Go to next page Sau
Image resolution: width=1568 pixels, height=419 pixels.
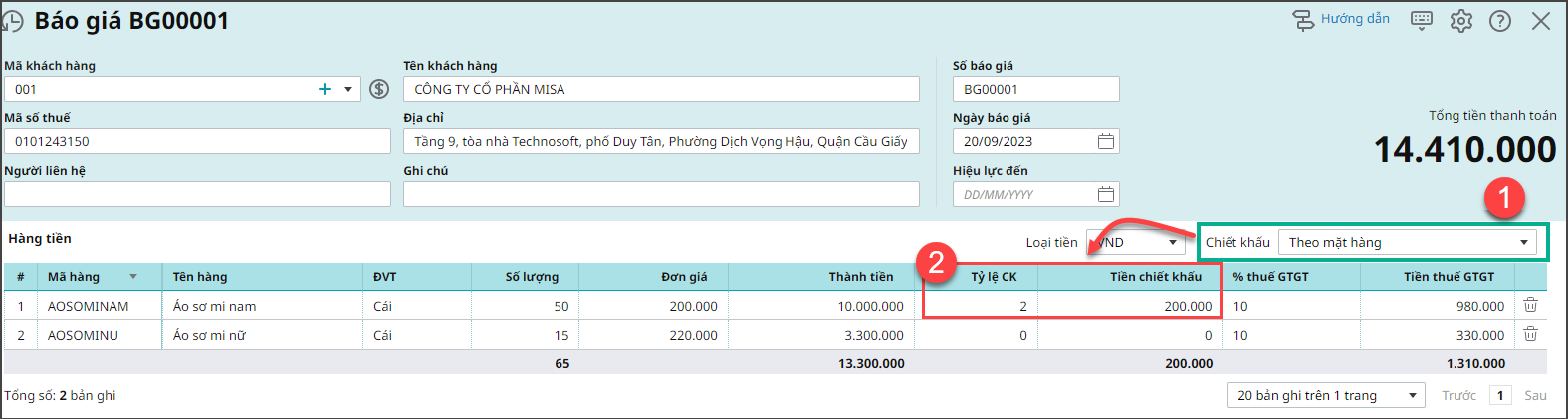point(1535,395)
